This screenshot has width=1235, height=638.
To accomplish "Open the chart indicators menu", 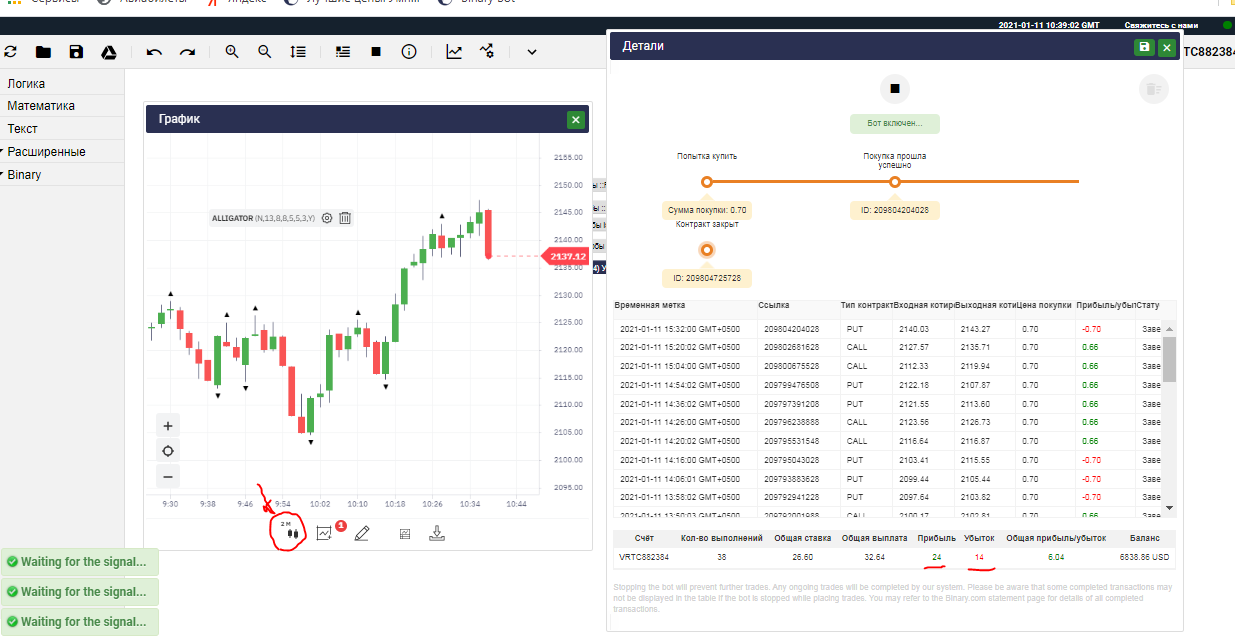I will (x=324, y=533).
